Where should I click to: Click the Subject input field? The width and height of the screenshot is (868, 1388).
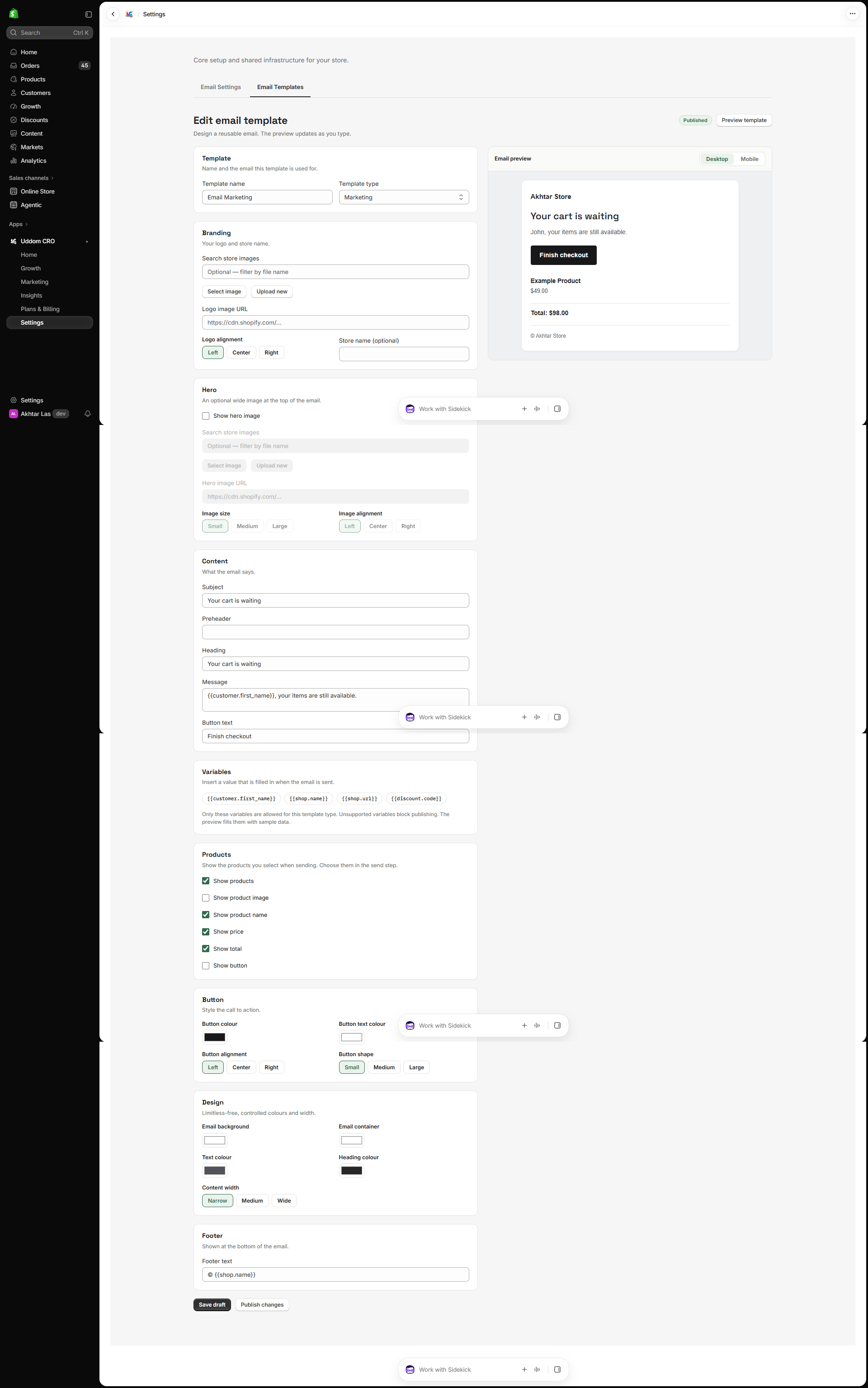pos(335,600)
